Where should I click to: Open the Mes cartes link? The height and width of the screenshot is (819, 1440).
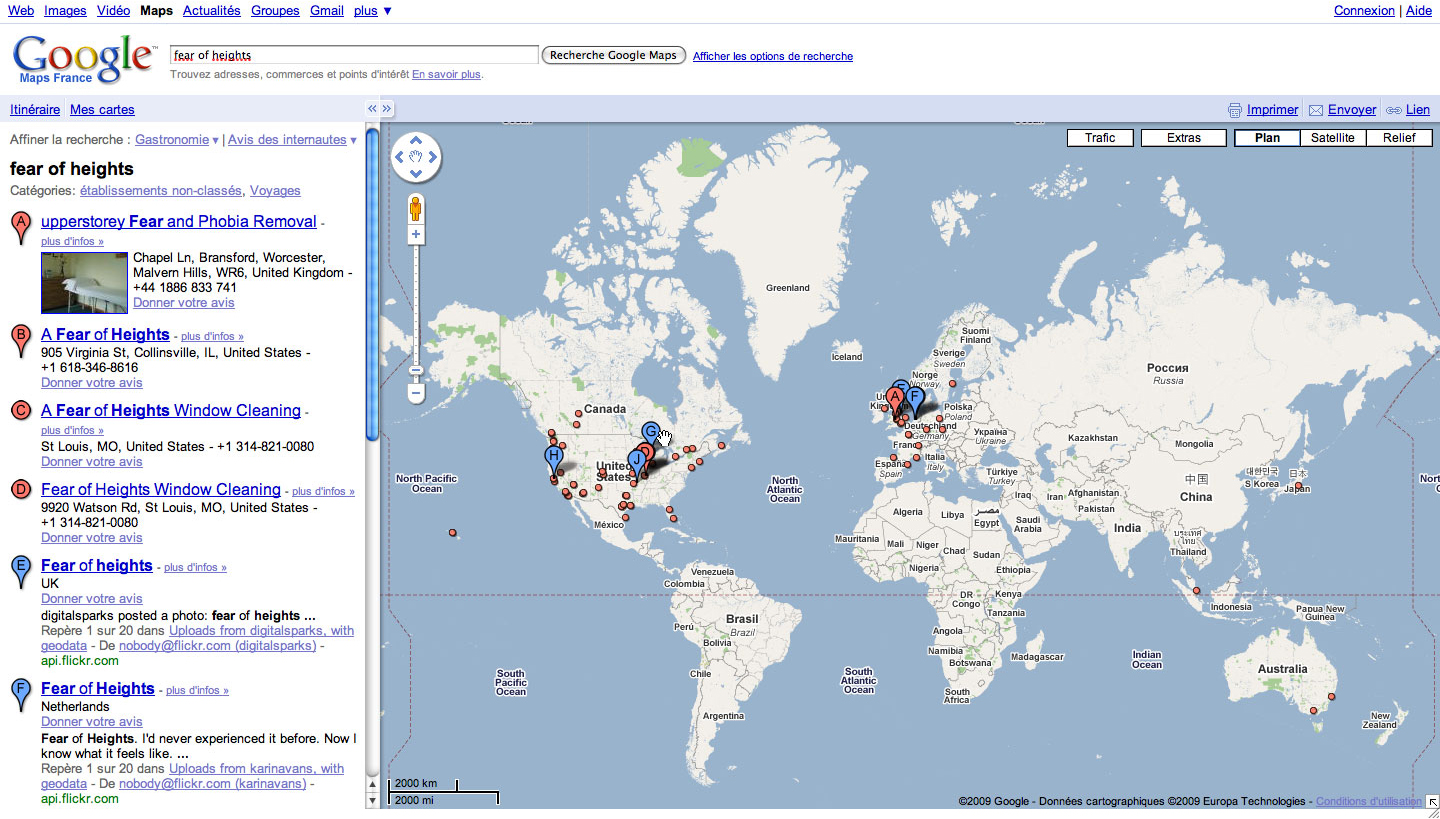(x=102, y=110)
